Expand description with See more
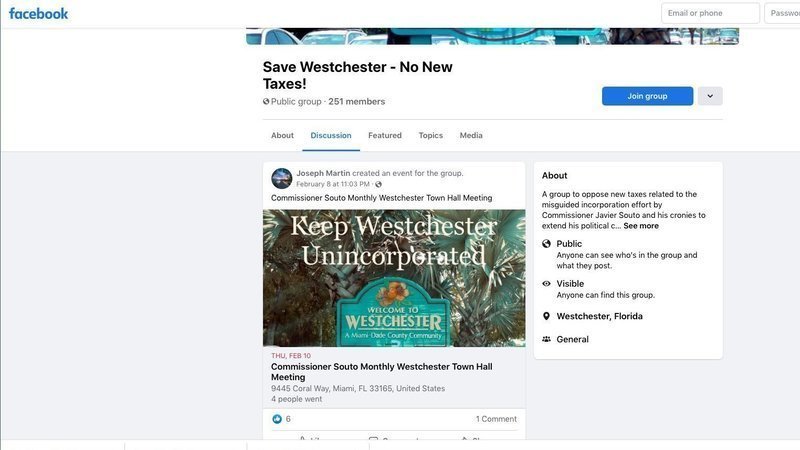 pos(641,226)
